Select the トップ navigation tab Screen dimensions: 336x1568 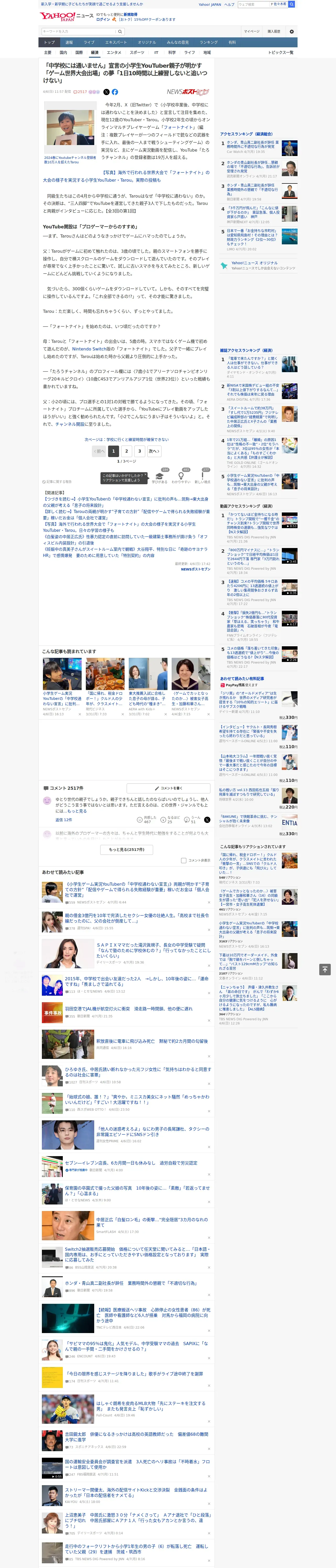[49, 43]
